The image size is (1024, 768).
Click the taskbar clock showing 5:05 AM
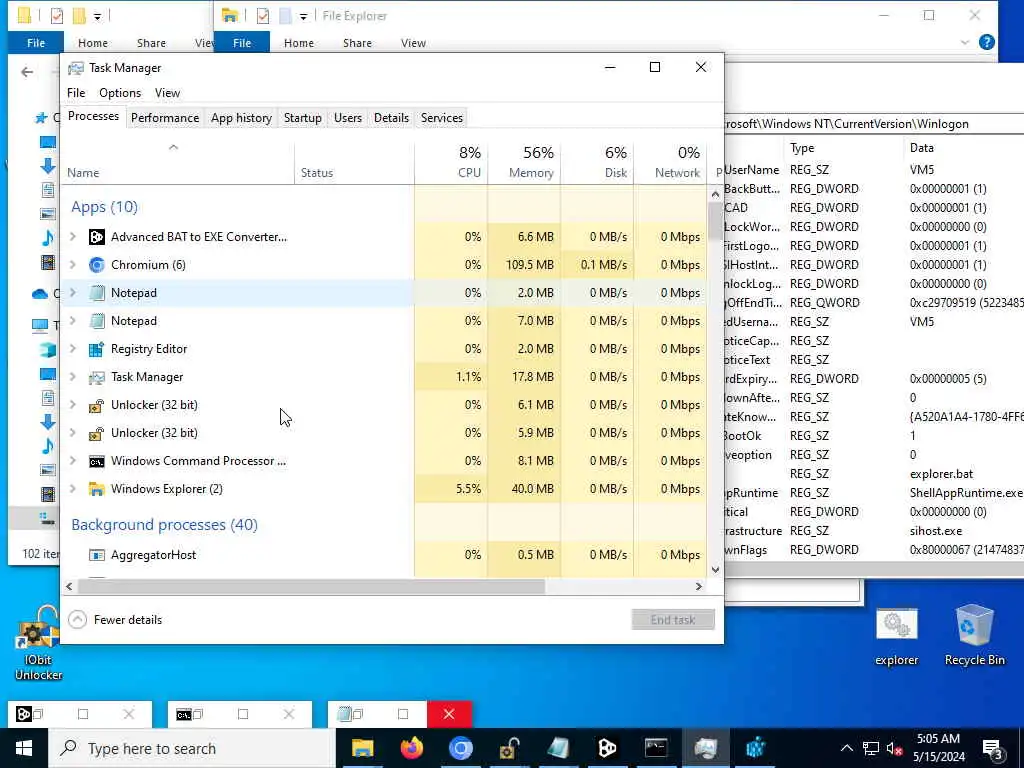938,748
